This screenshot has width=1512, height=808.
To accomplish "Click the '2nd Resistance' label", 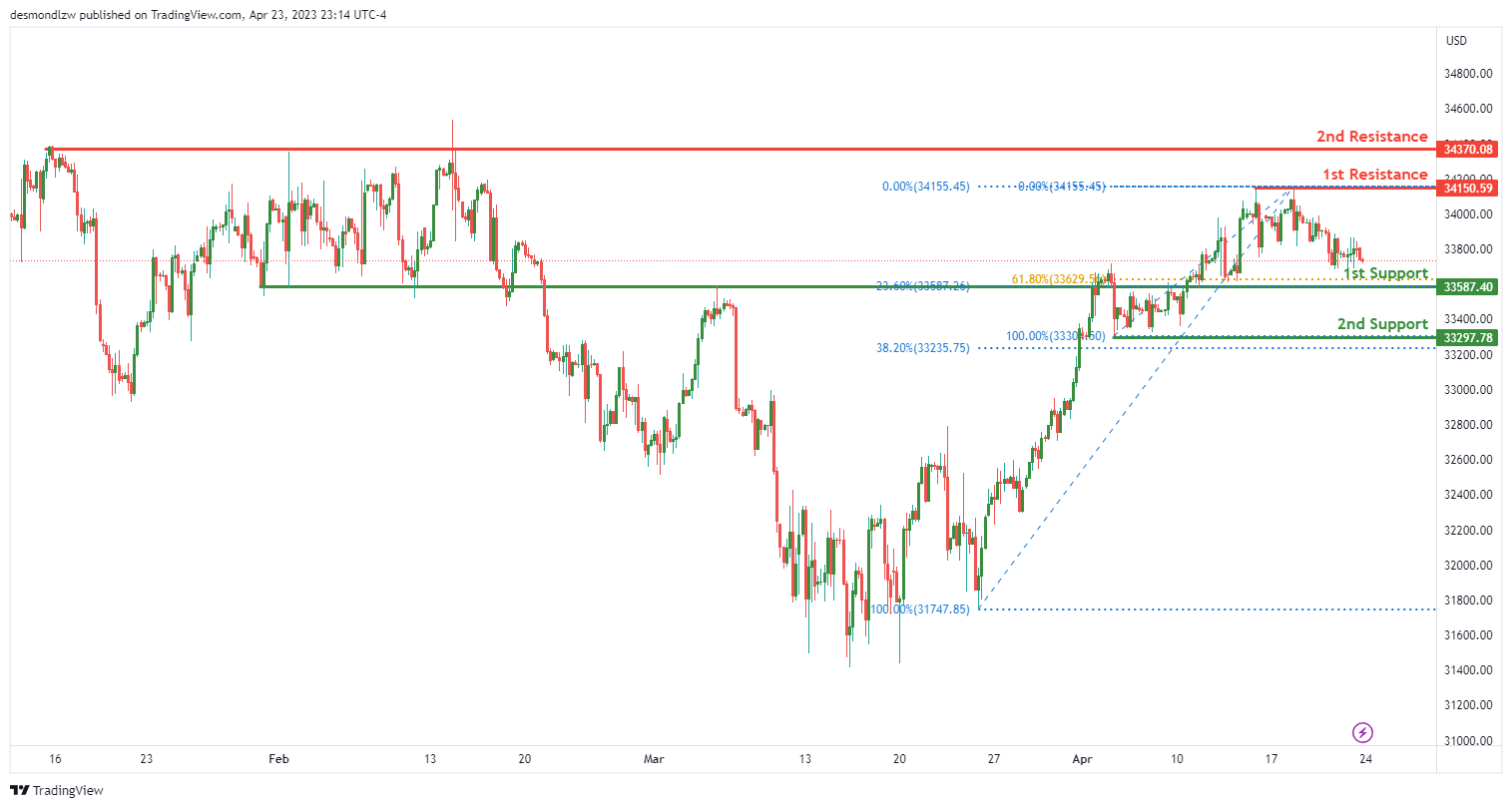I will click(x=1372, y=137).
